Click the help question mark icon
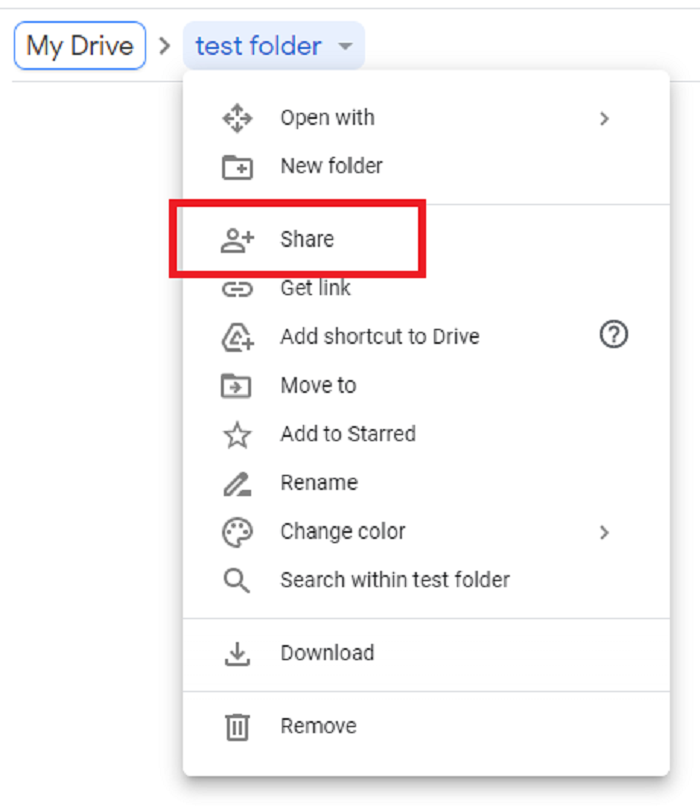700x808 pixels. click(x=613, y=336)
